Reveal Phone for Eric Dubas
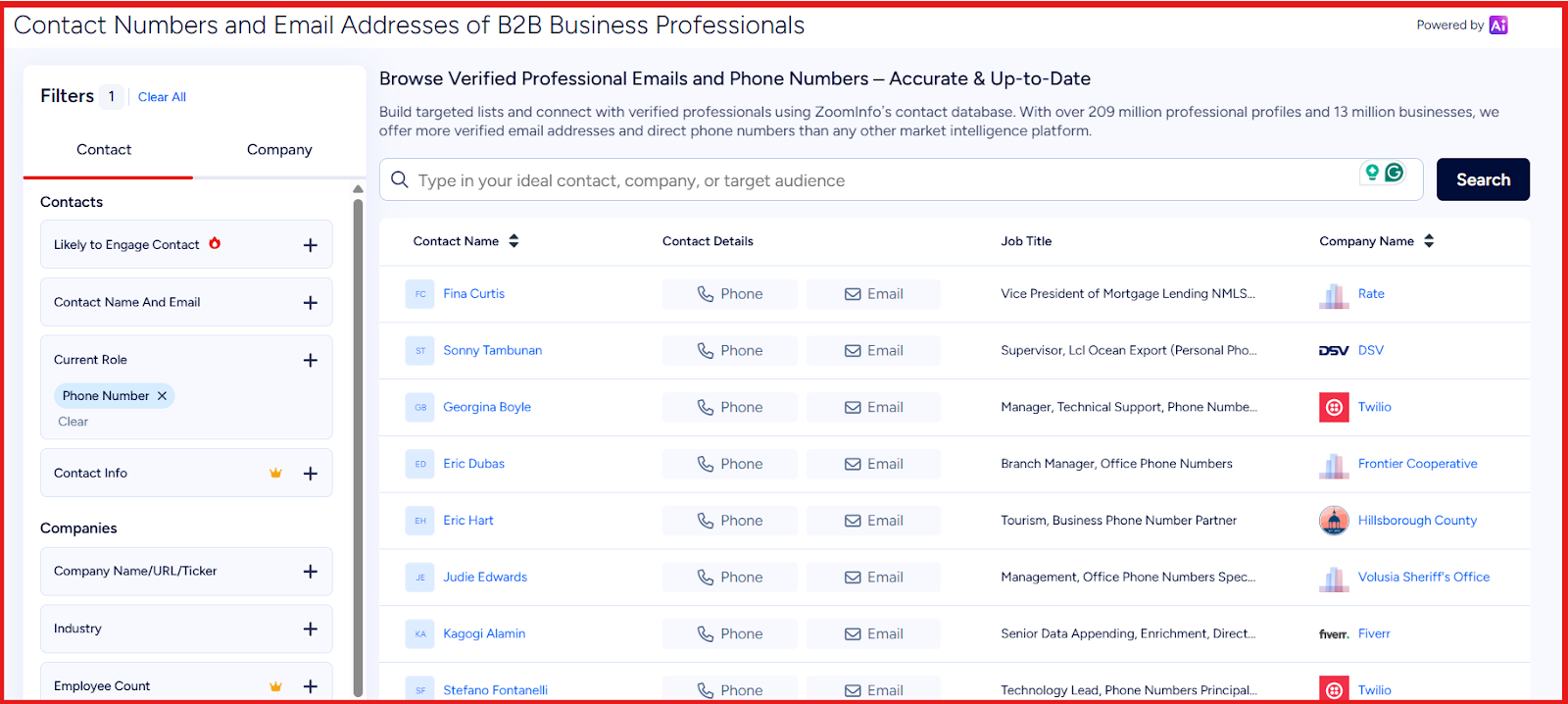1568x704 pixels. pyautogui.click(x=730, y=464)
